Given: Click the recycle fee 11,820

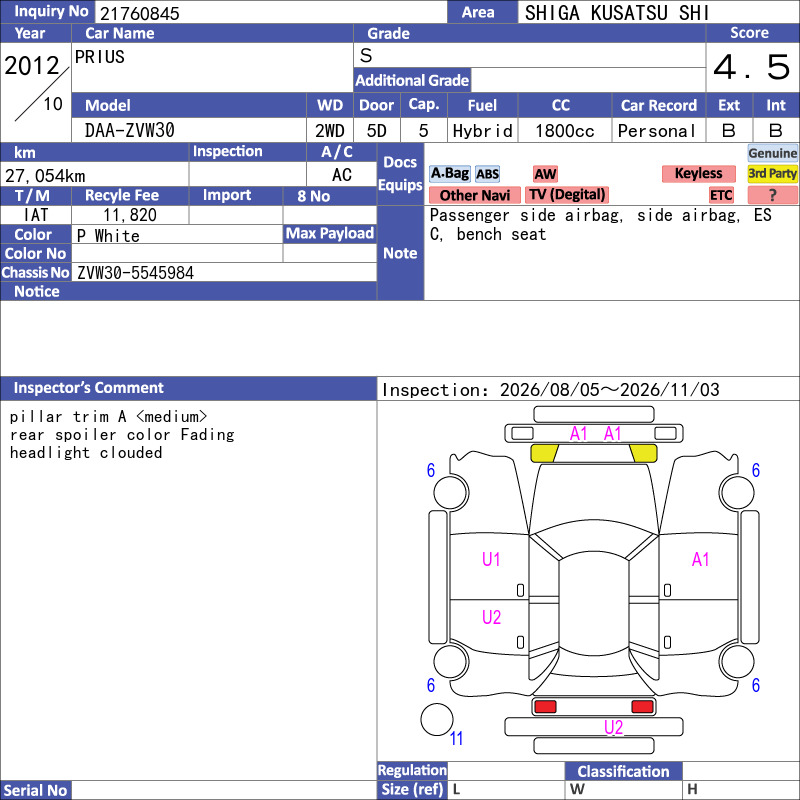Looking at the screenshot, I should pyautogui.click(x=130, y=215).
